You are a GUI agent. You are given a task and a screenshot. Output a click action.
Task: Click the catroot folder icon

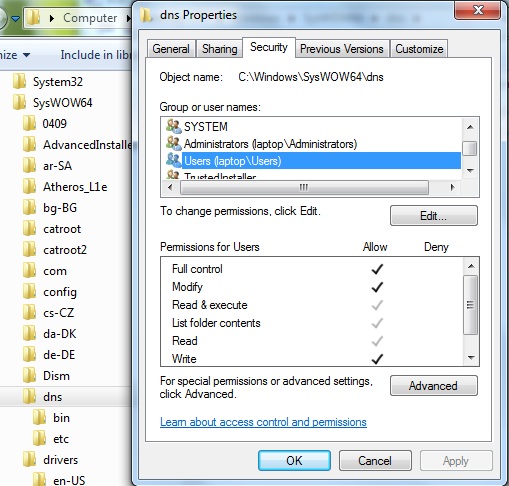[x=29, y=228]
